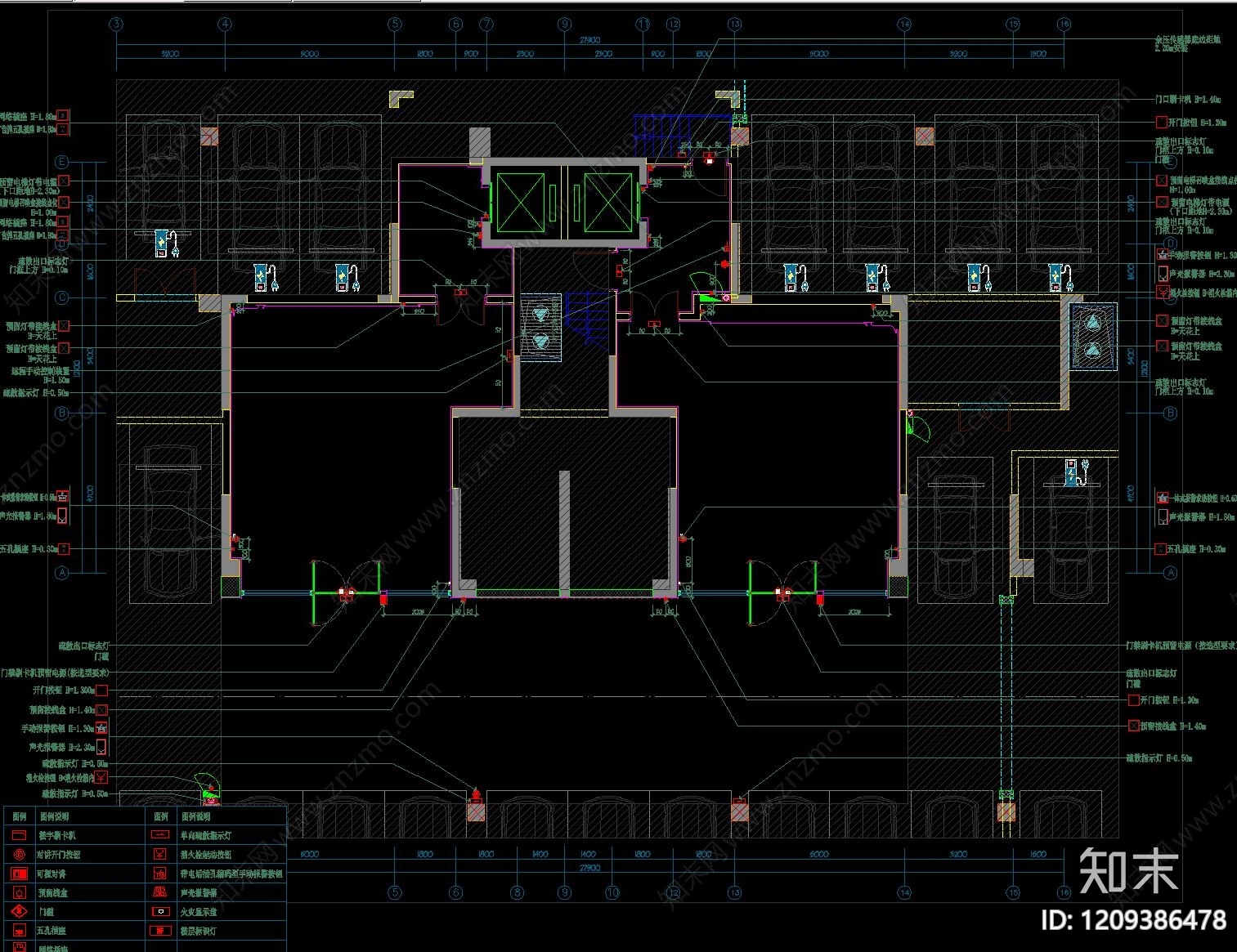Click the right elevator shaft in the core
This screenshot has height=952, width=1237.
pos(608,202)
